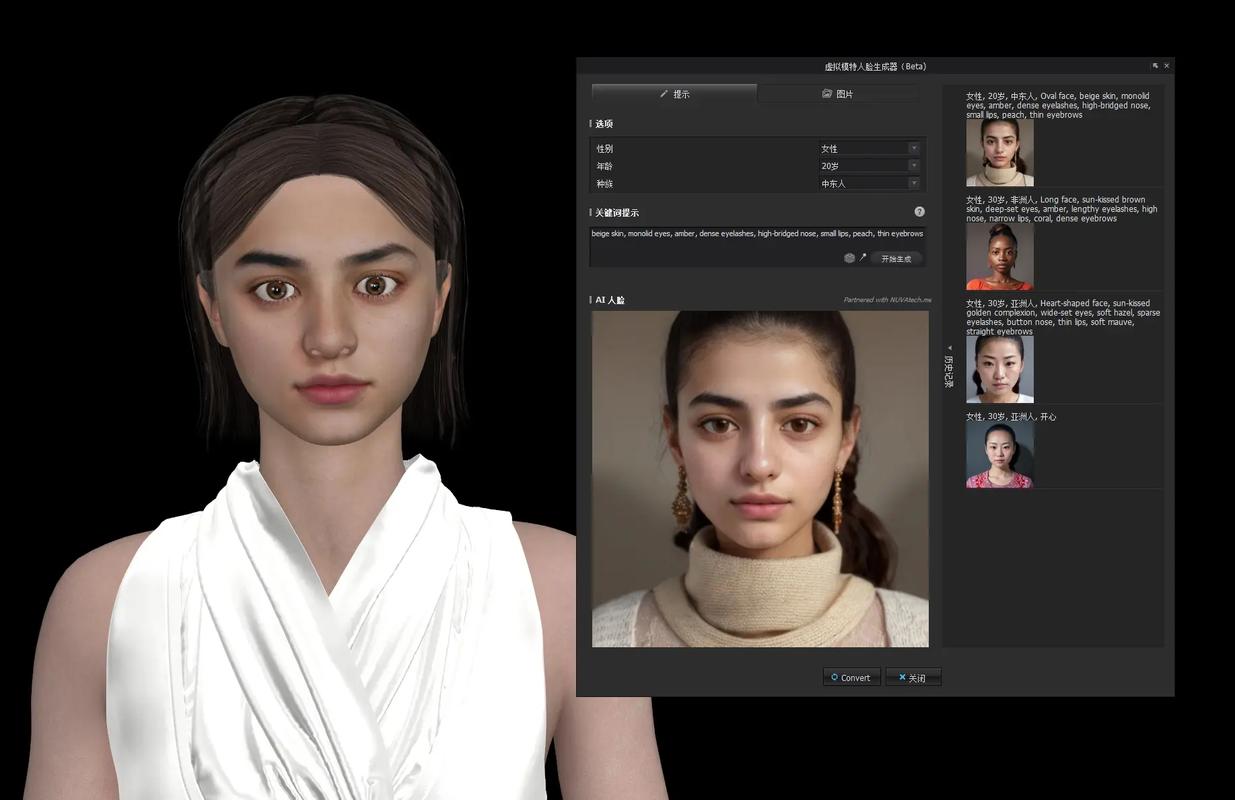Open the 关键词提示 help question mark icon

click(x=918, y=211)
